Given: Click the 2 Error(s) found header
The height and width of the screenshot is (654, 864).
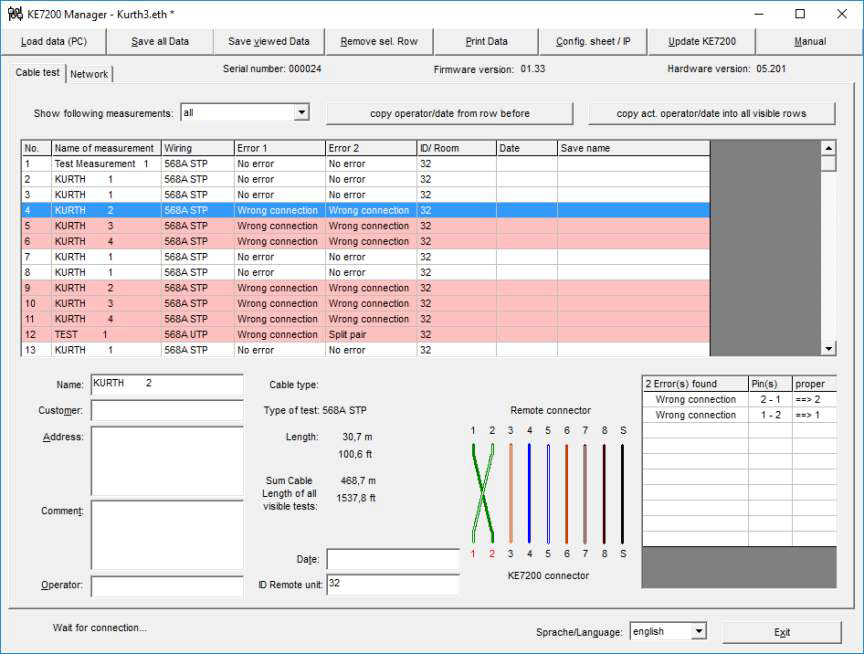Looking at the screenshot, I should point(695,383).
